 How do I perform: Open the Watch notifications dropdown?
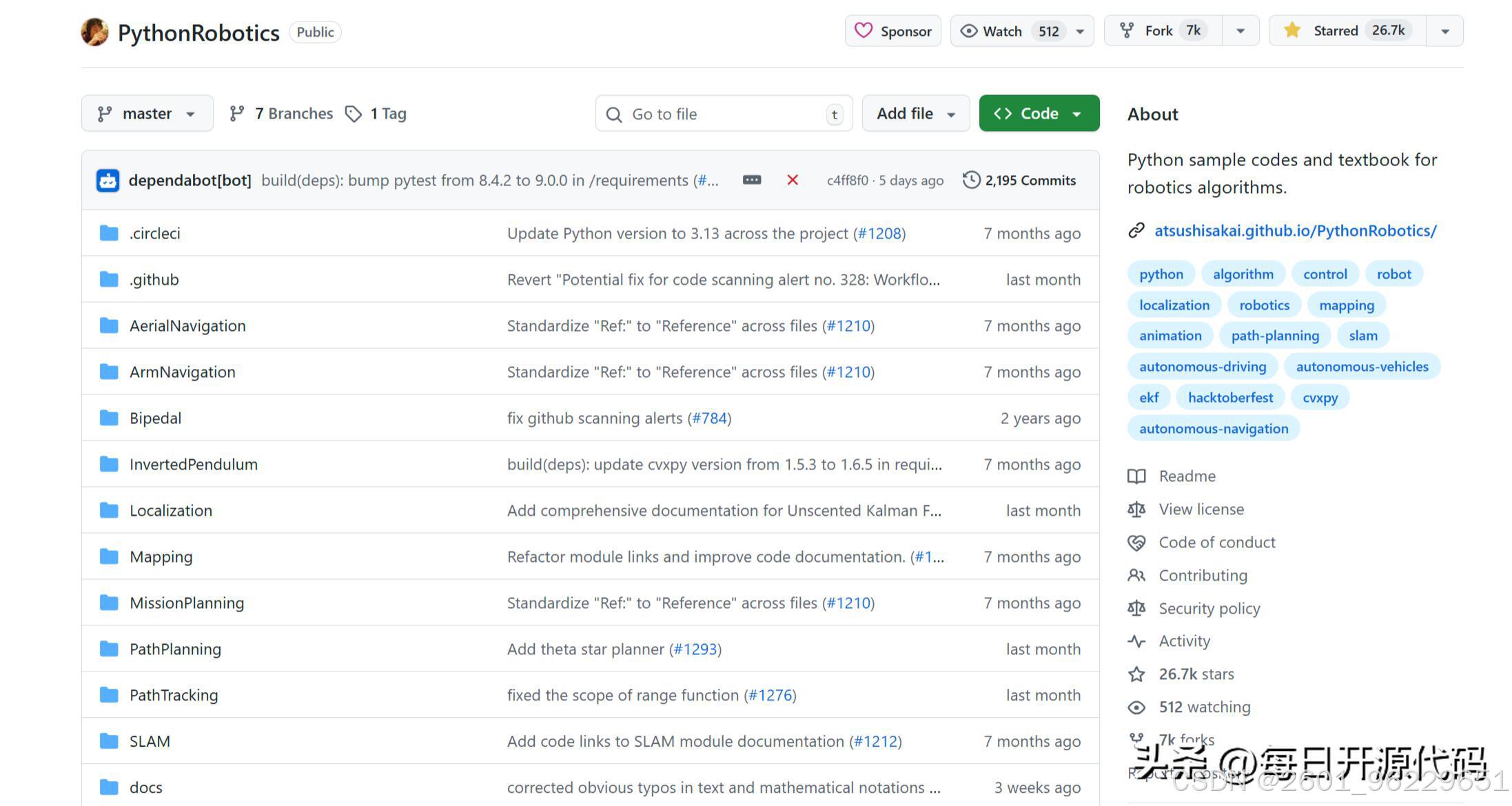pyautogui.click(x=1022, y=31)
